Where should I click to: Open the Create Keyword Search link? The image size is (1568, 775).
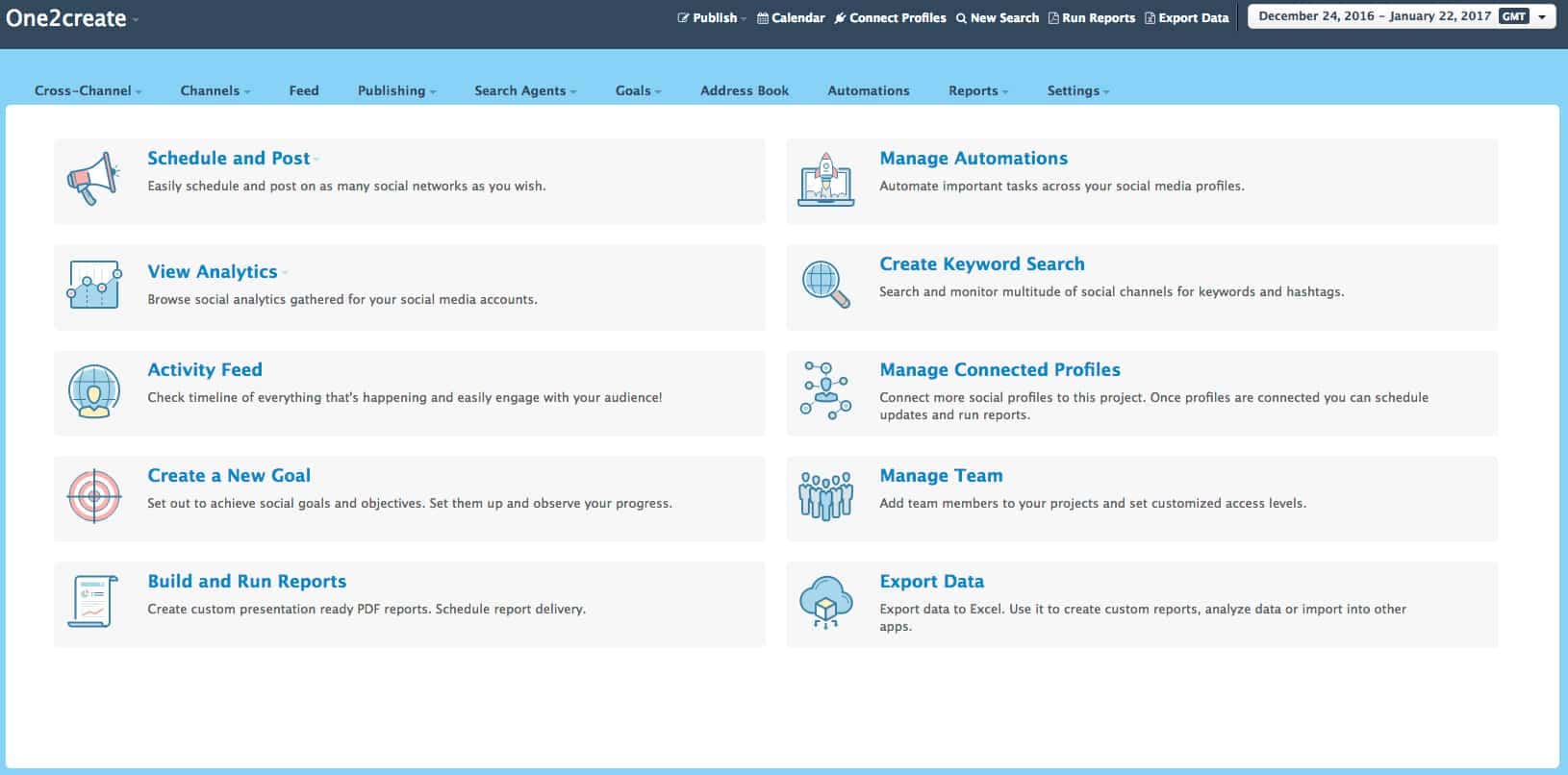pos(982,263)
